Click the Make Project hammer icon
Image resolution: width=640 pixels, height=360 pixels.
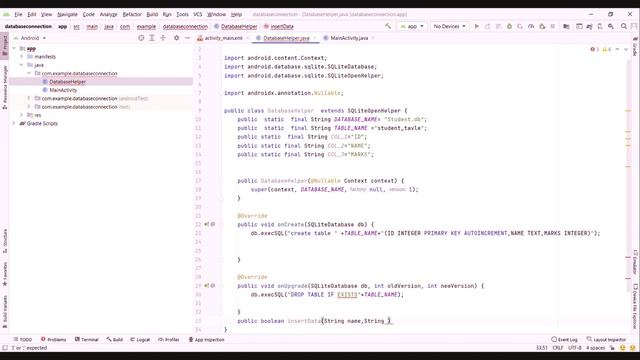point(388,26)
